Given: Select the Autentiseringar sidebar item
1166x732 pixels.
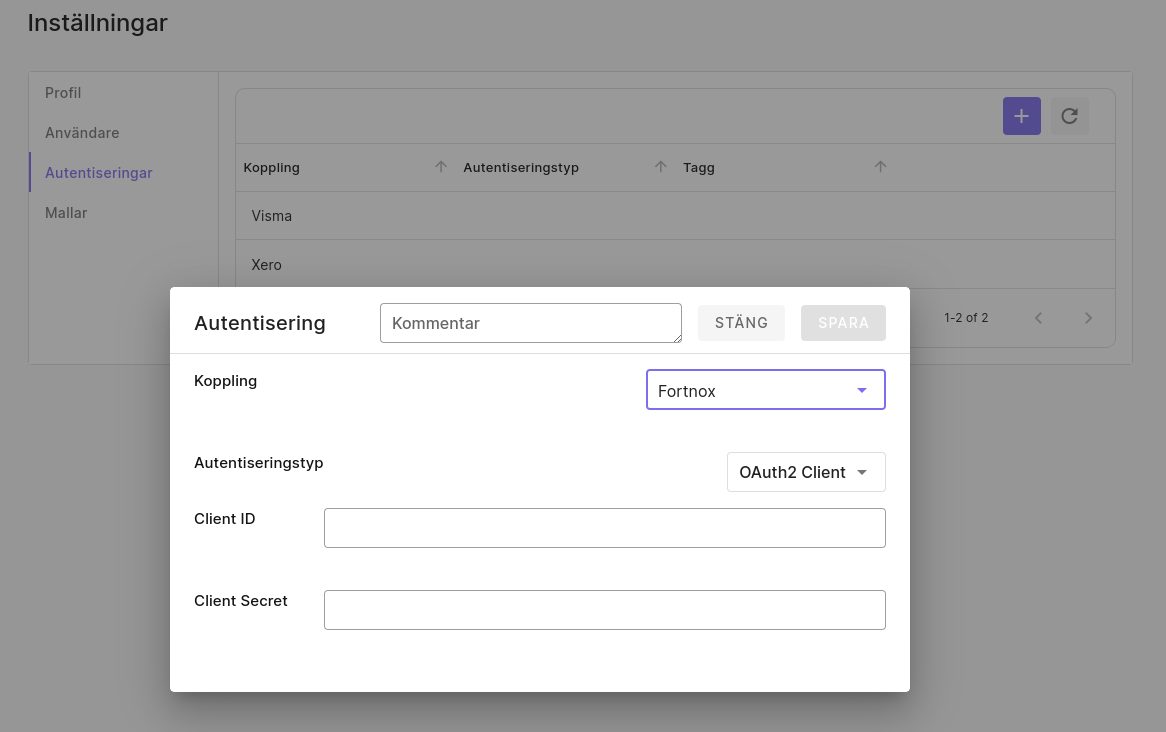Looking at the screenshot, I should pyautogui.click(x=99, y=173).
